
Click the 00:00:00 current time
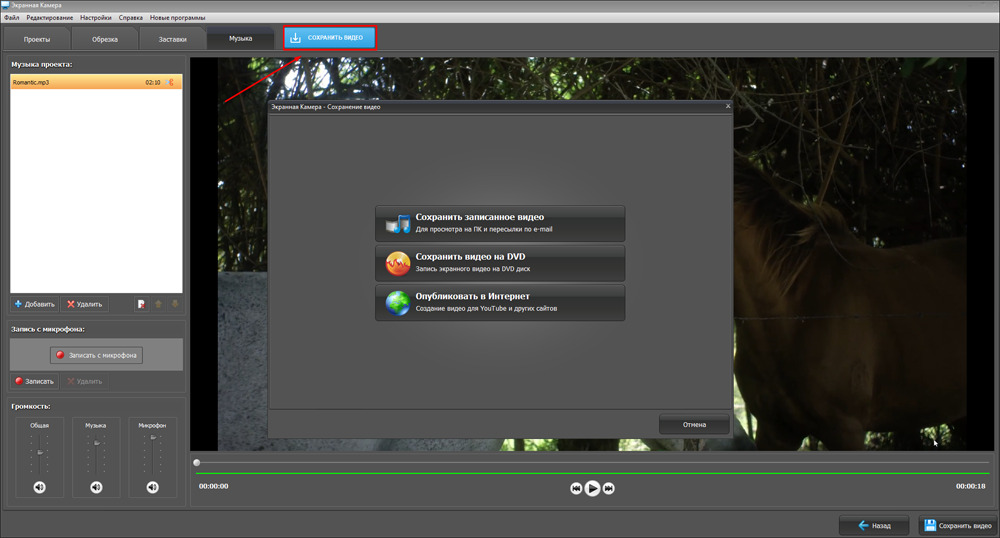coord(214,486)
